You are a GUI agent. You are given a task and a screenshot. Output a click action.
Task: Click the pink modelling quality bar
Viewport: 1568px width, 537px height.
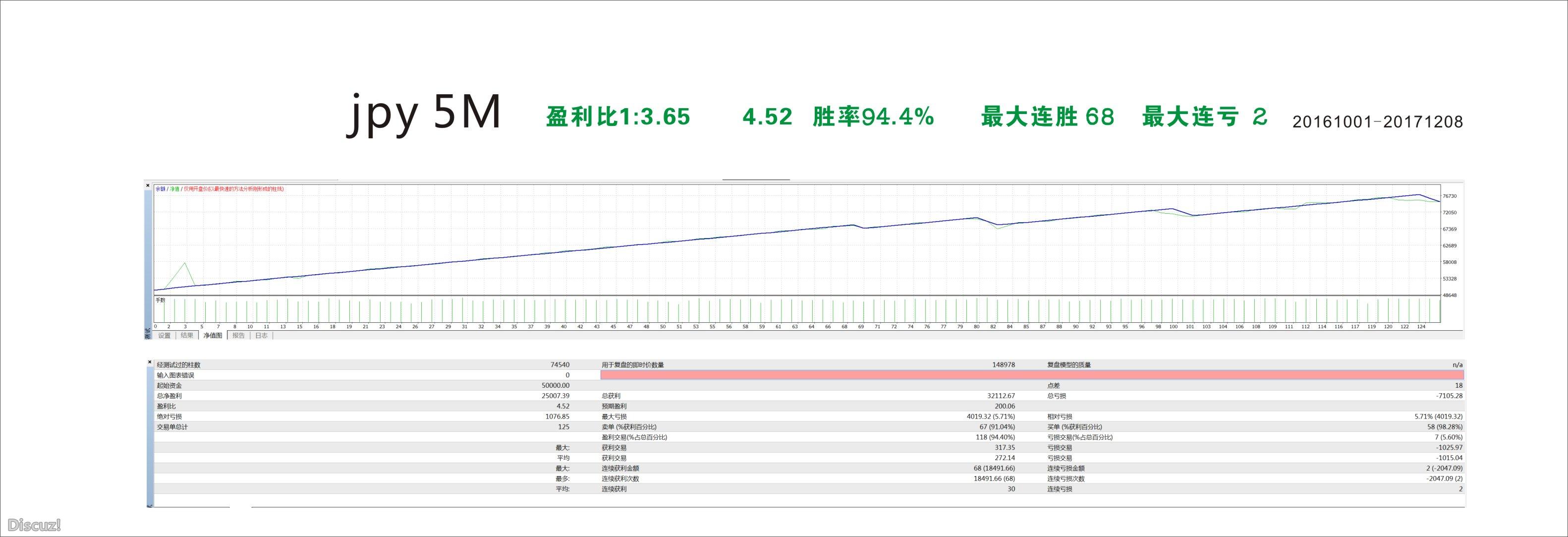(1032, 375)
